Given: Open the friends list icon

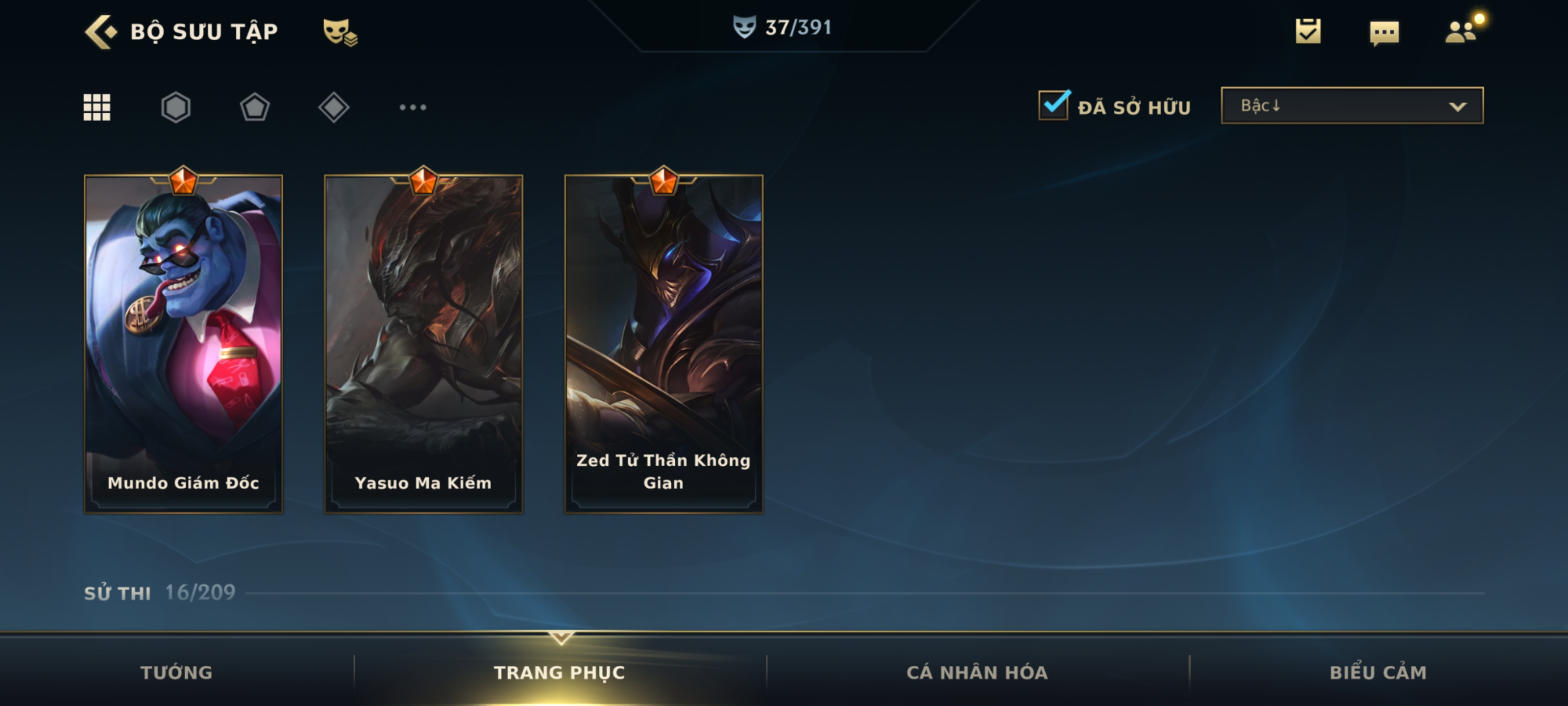Looking at the screenshot, I should click(1462, 31).
